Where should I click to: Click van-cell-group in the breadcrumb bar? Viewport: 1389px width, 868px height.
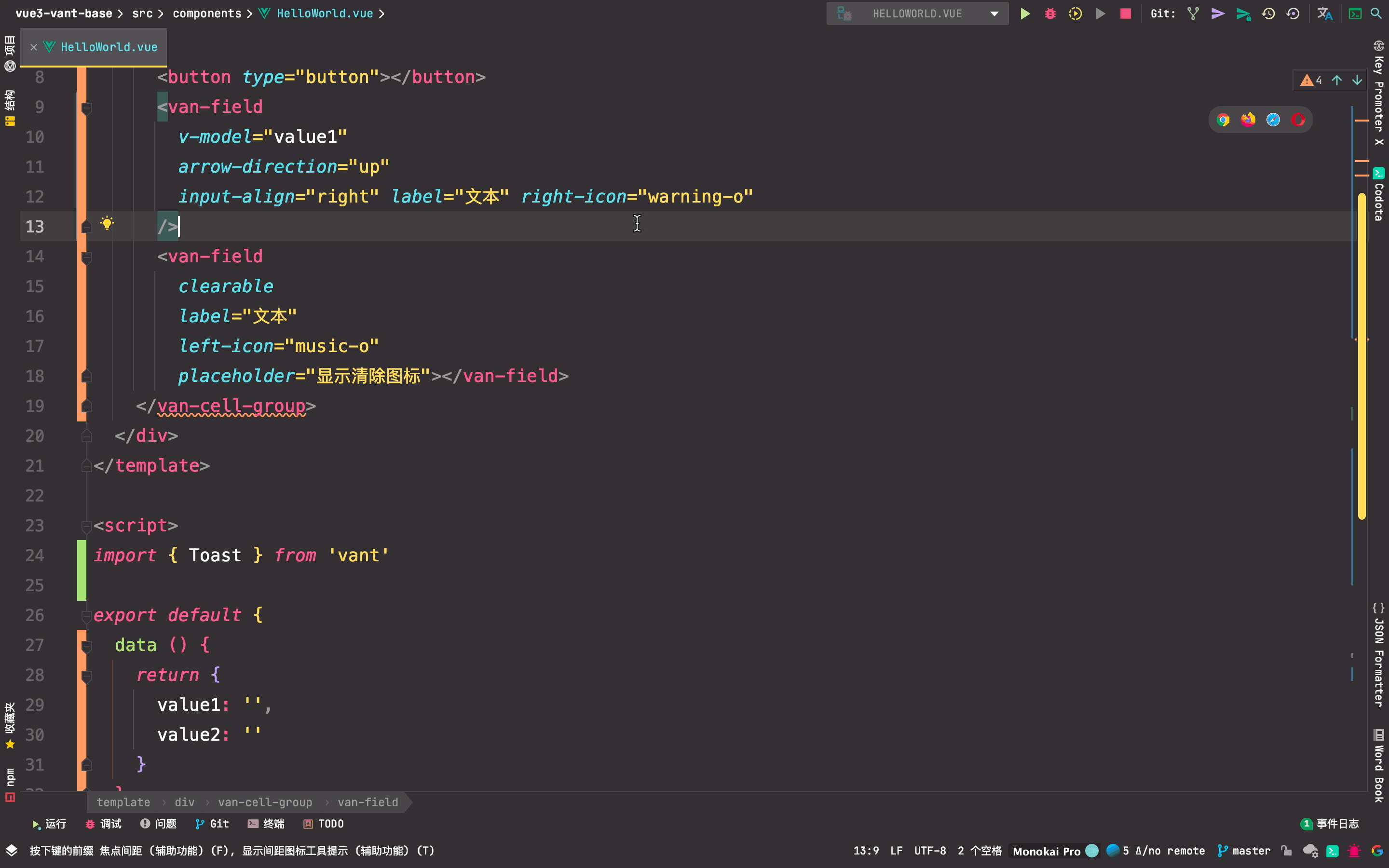coord(265,802)
